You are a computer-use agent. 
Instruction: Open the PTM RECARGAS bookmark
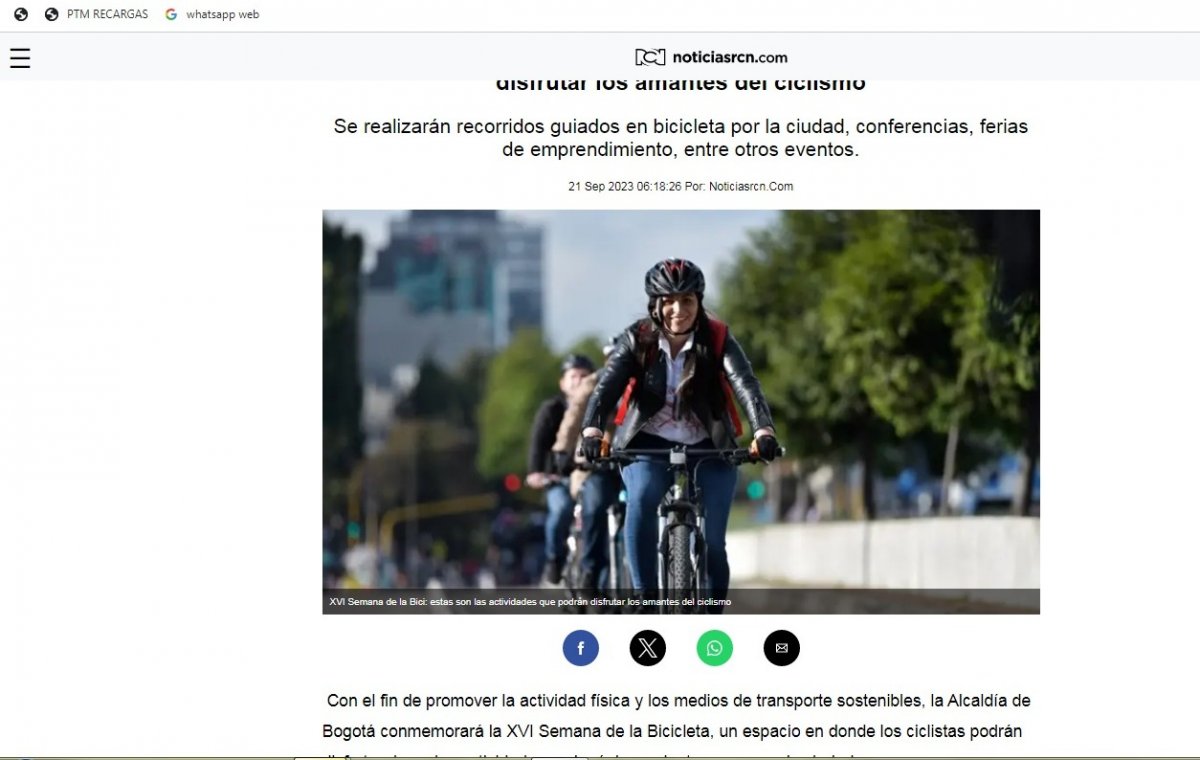97,14
